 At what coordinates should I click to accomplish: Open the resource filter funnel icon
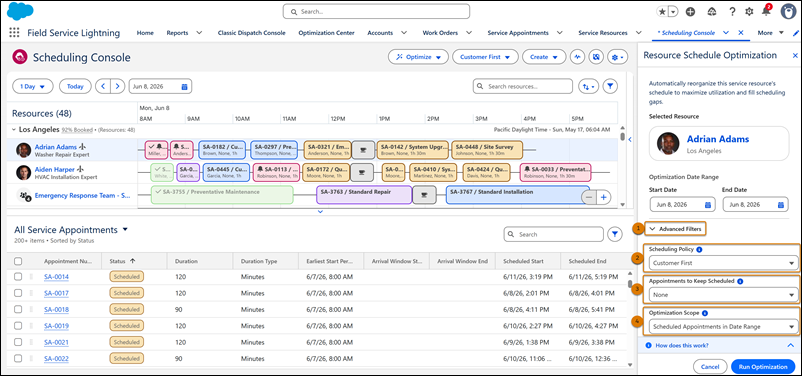coord(610,86)
